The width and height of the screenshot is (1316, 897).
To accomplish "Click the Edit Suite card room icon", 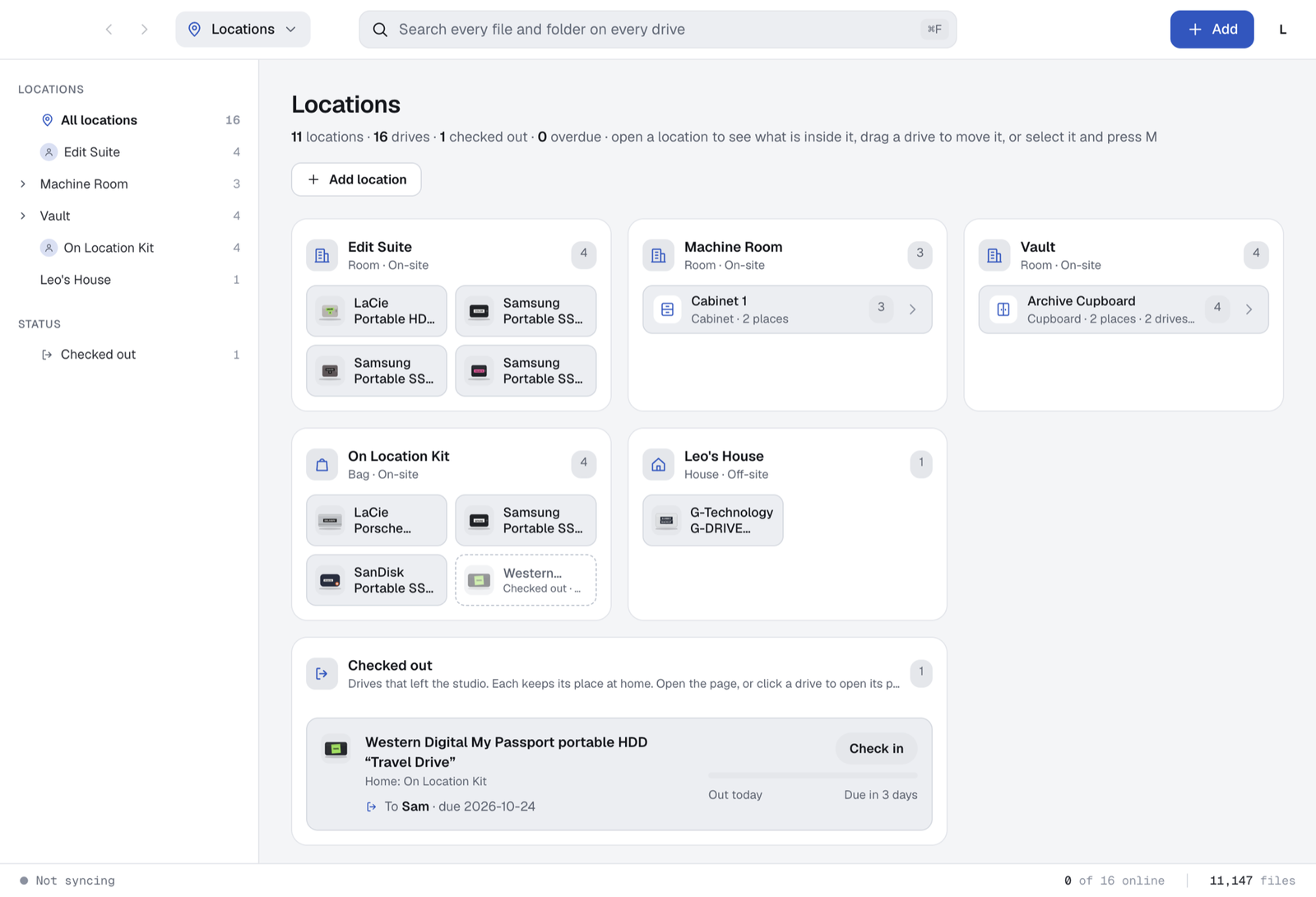I will [x=322, y=255].
